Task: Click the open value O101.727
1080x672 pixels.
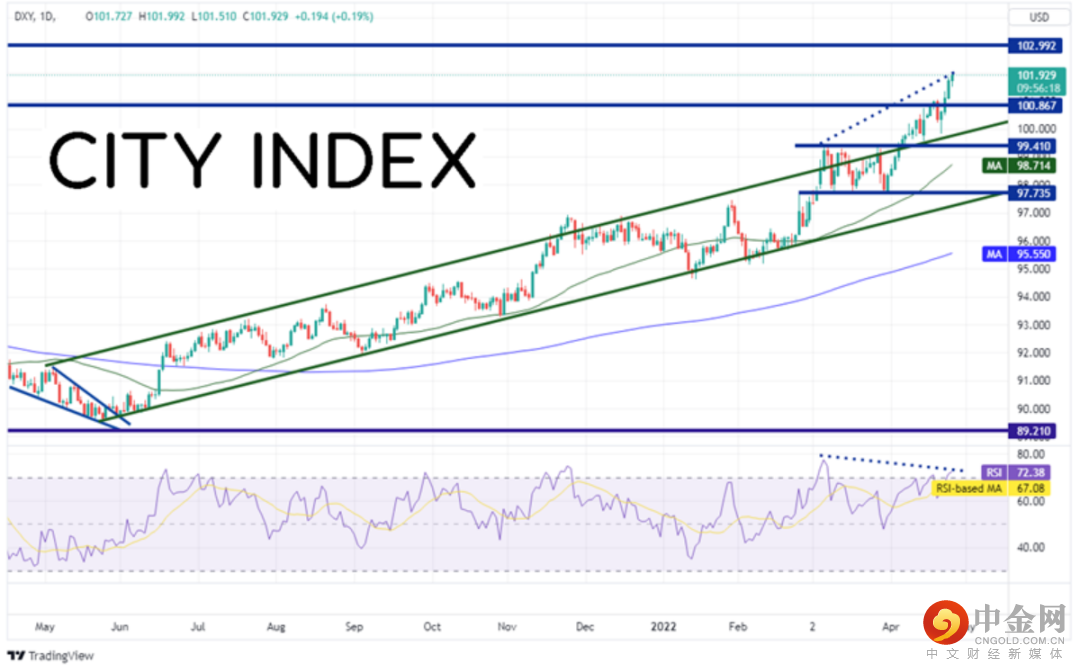Action: [109, 16]
